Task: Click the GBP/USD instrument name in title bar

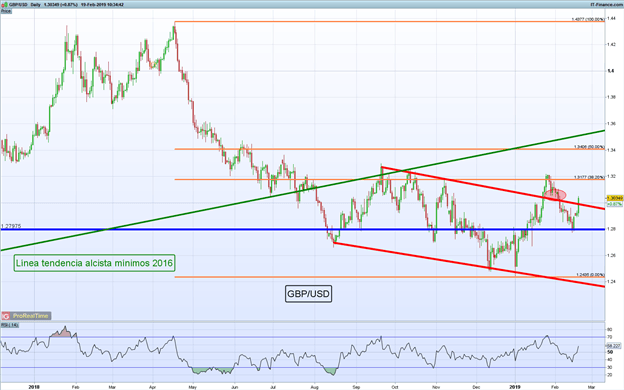Action: pos(18,5)
